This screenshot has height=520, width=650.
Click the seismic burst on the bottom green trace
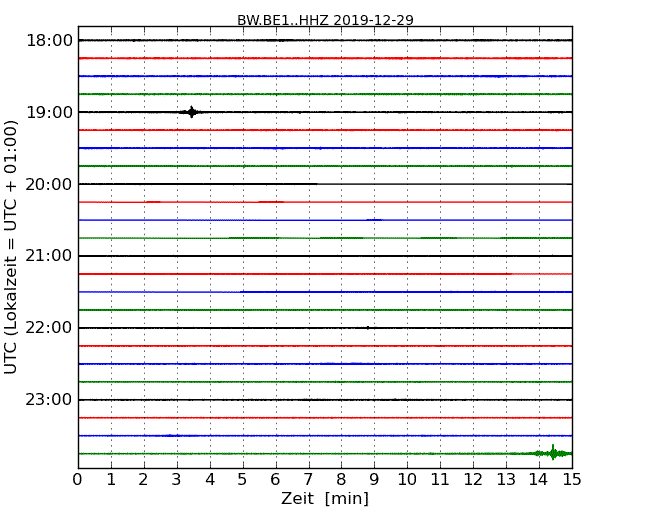(553, 453)
